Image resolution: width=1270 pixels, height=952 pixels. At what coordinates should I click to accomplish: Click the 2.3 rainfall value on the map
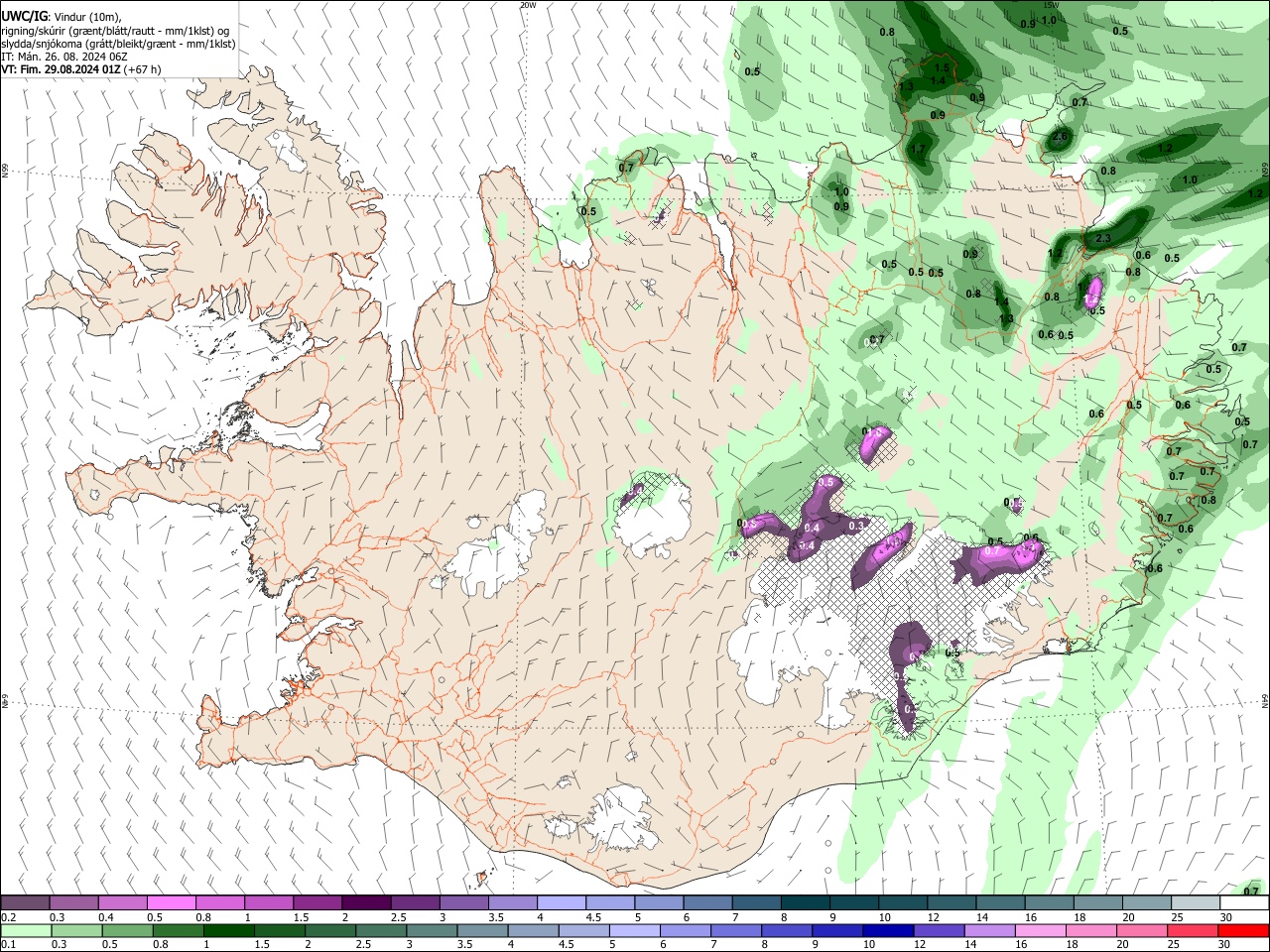coord(1102,239)
